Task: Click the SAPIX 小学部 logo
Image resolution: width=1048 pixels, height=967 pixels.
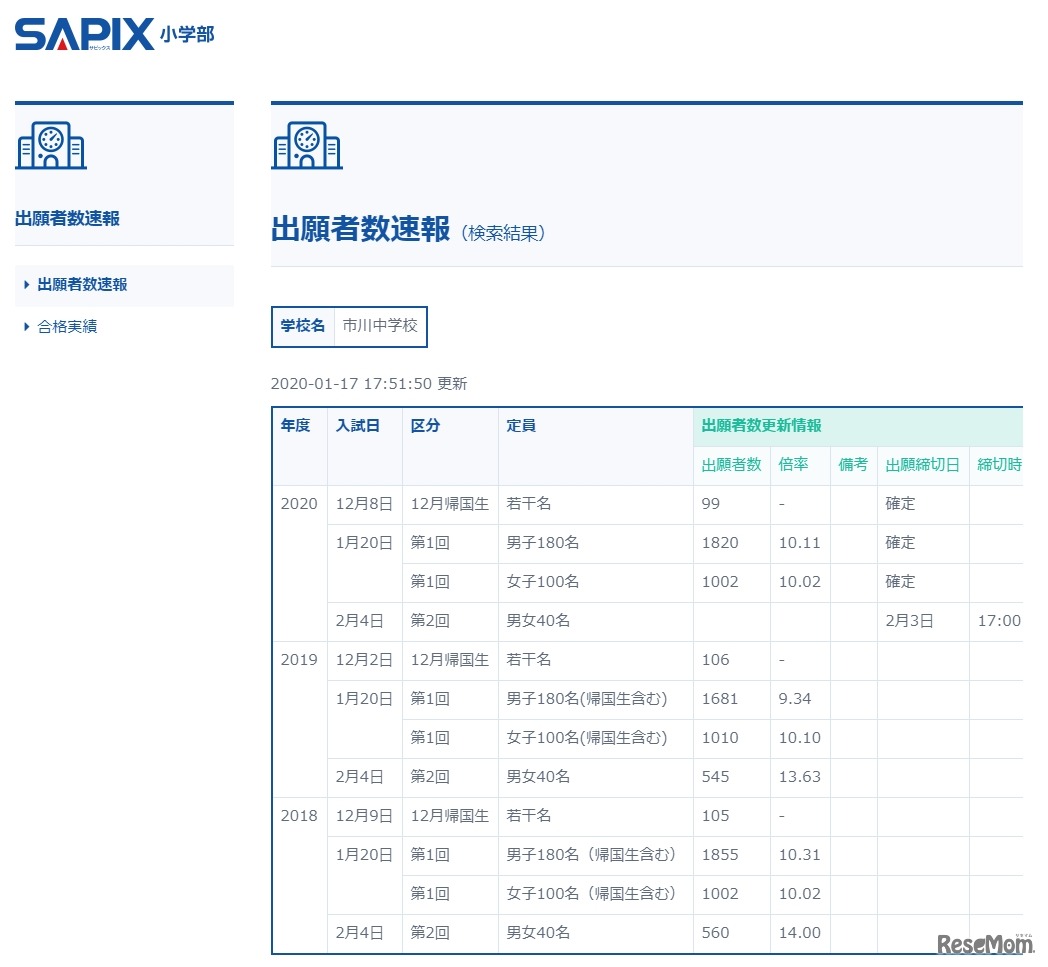Action: [x=114, y=36]
